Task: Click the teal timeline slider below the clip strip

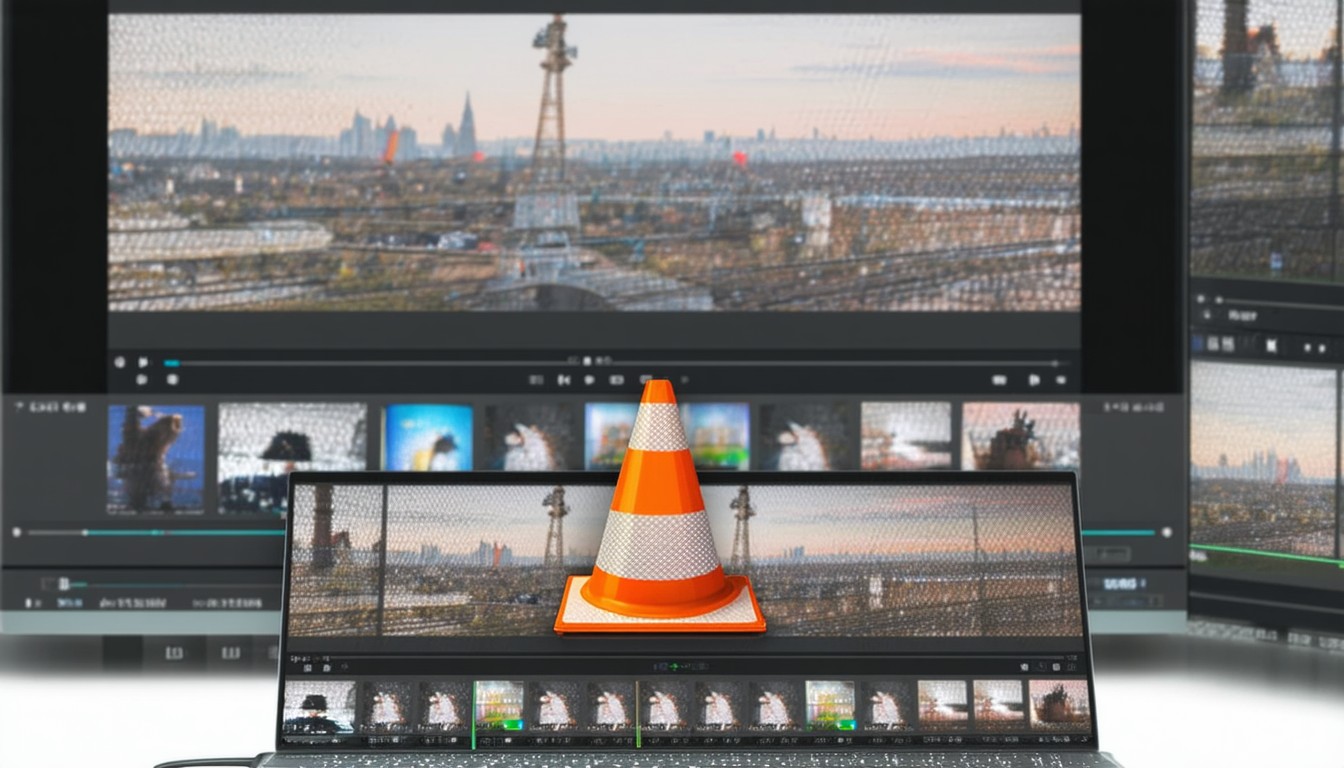Action: 150,533
